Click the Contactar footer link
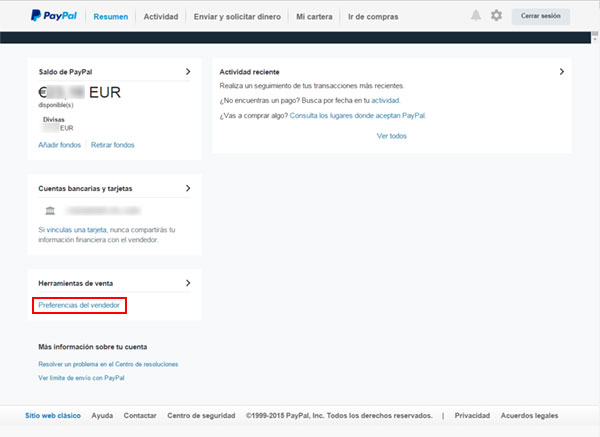The image size is (600, 437). (x=140, y=416)
